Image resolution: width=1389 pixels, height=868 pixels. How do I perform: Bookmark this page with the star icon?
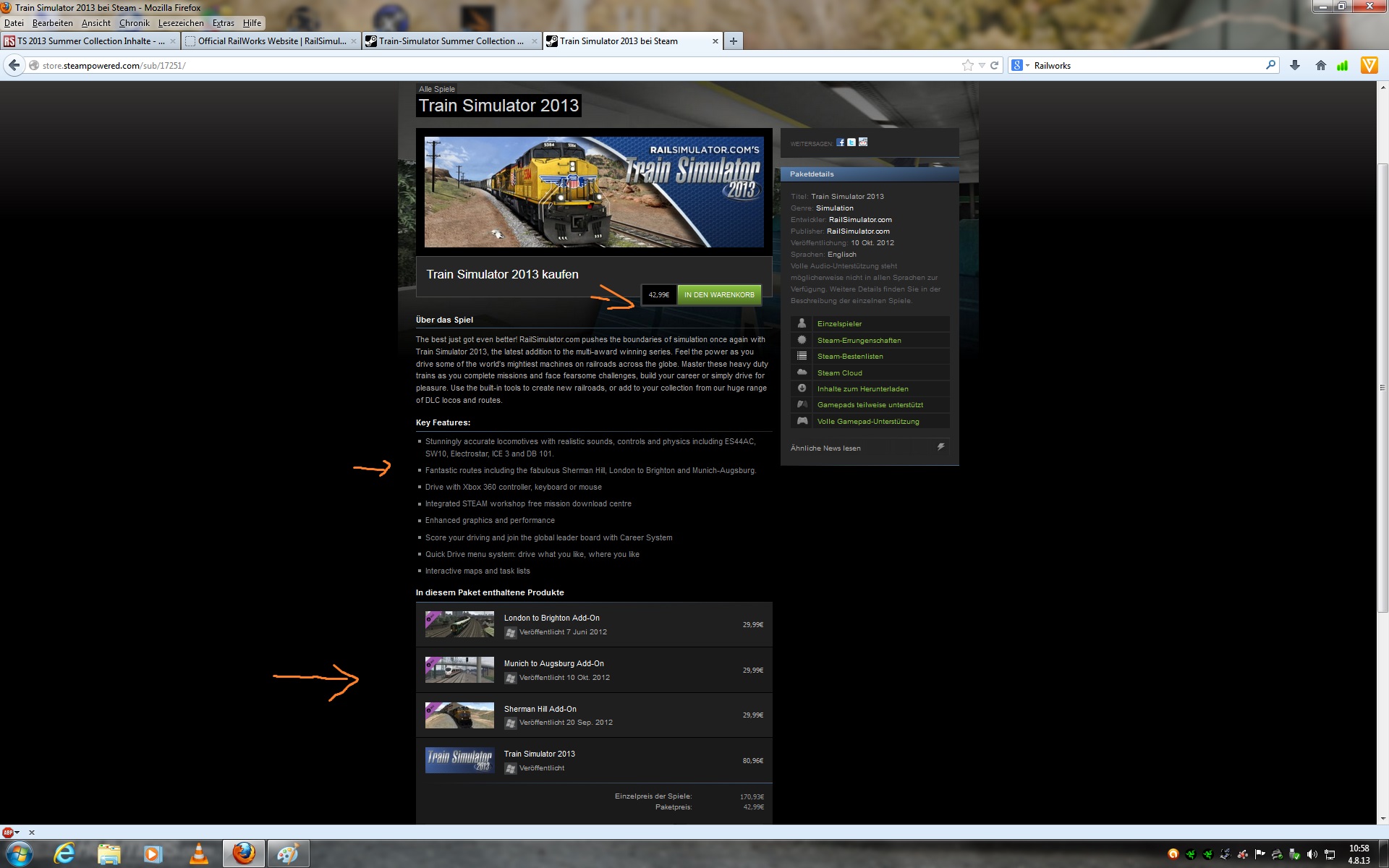[967, 65]
